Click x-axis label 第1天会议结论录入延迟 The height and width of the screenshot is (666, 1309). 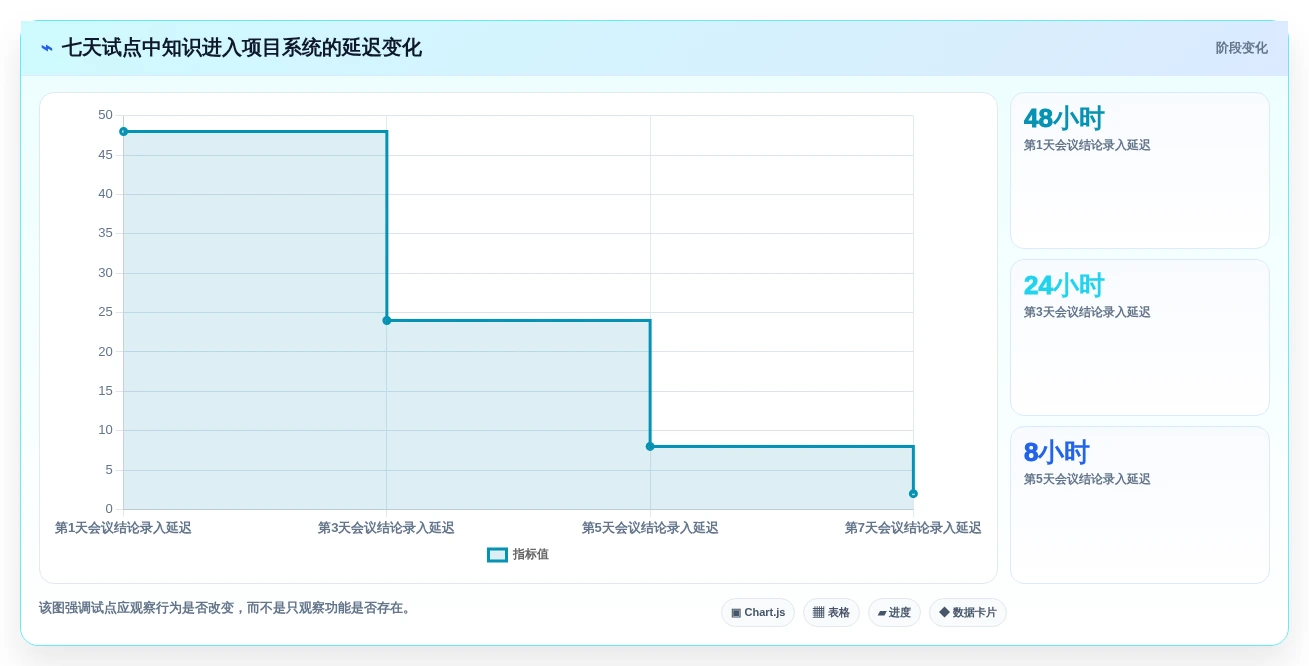(123, 528)
